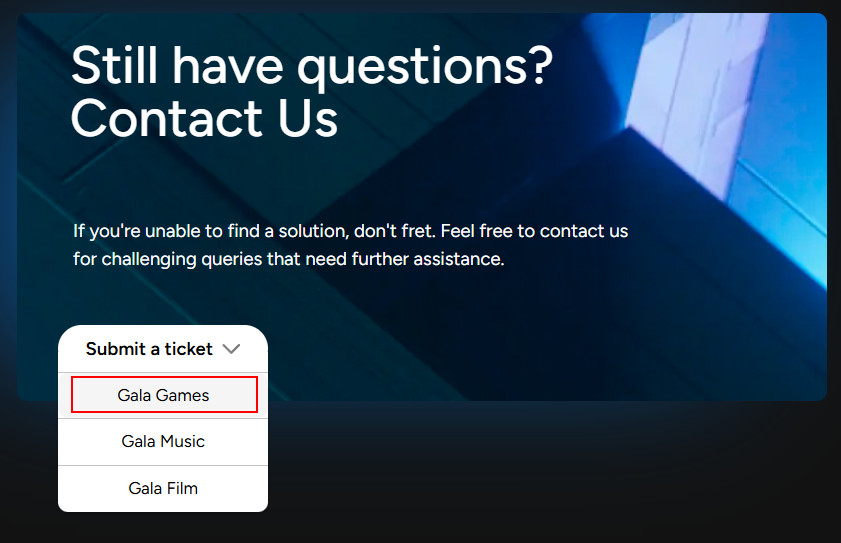Viewport: 841px width, 543px height.
Task: Select Gala Games from the ticket list
Action: click(164, 395)
